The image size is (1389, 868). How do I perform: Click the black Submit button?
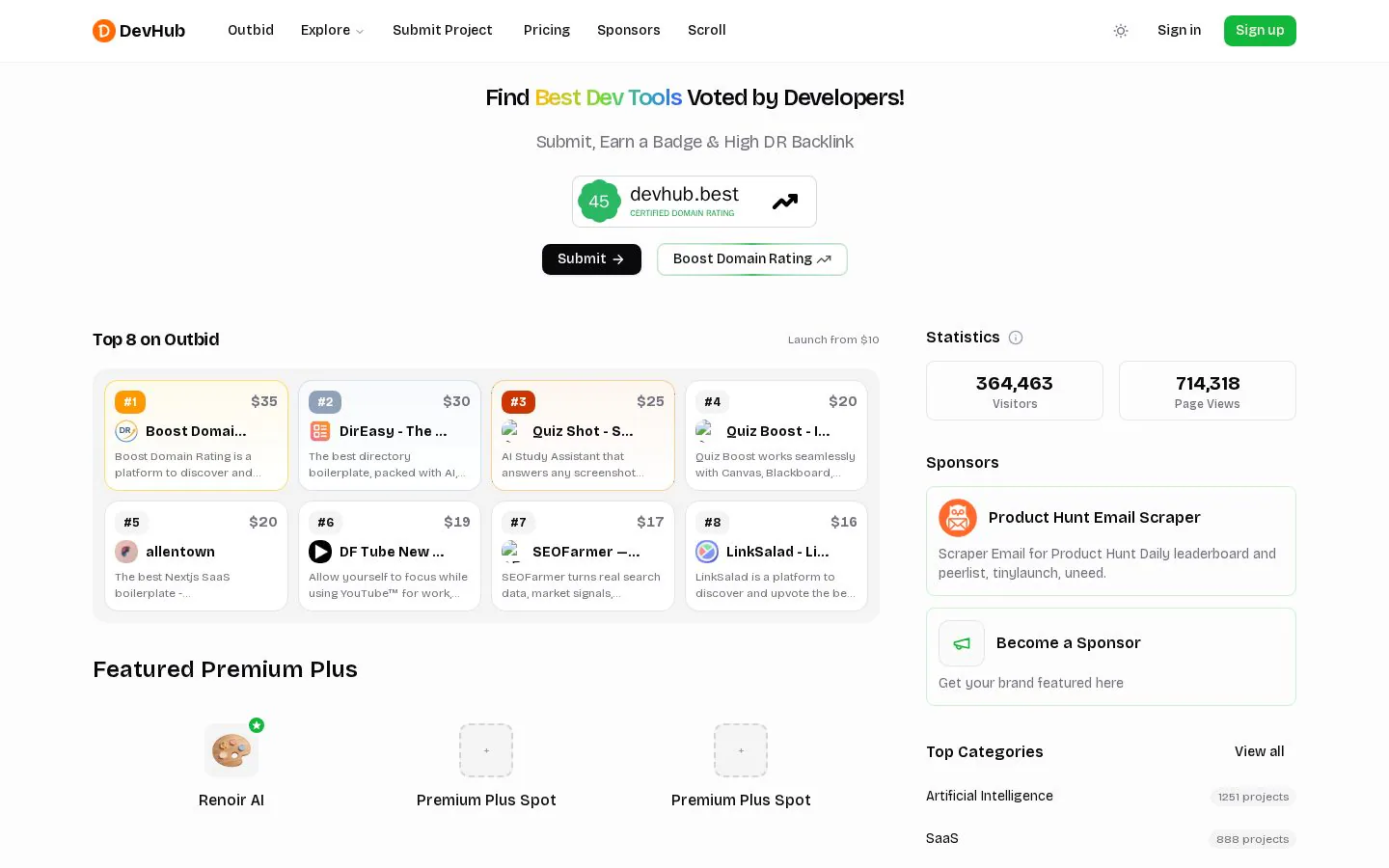point(591,259)
